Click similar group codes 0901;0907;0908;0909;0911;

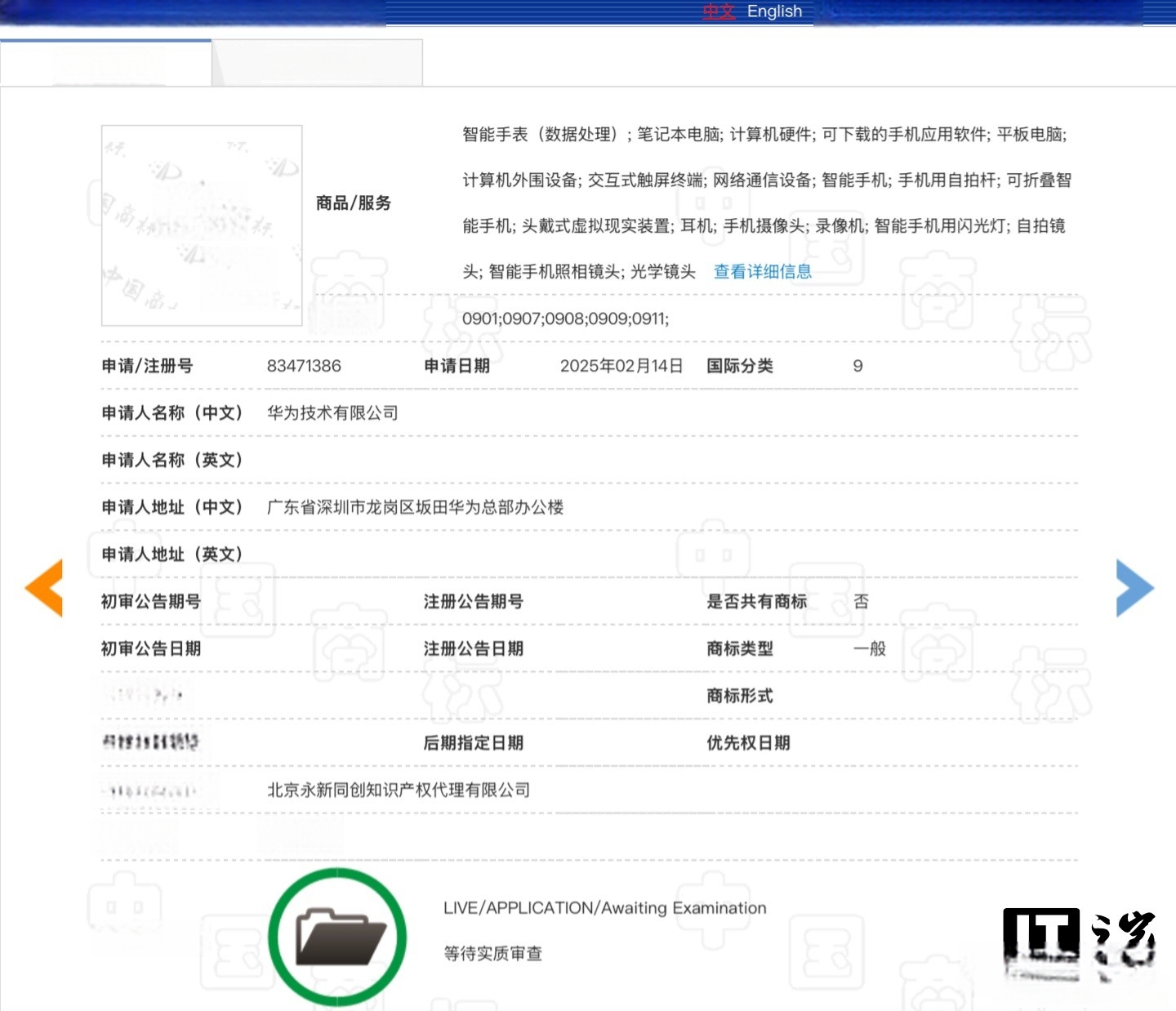[566, 318]
